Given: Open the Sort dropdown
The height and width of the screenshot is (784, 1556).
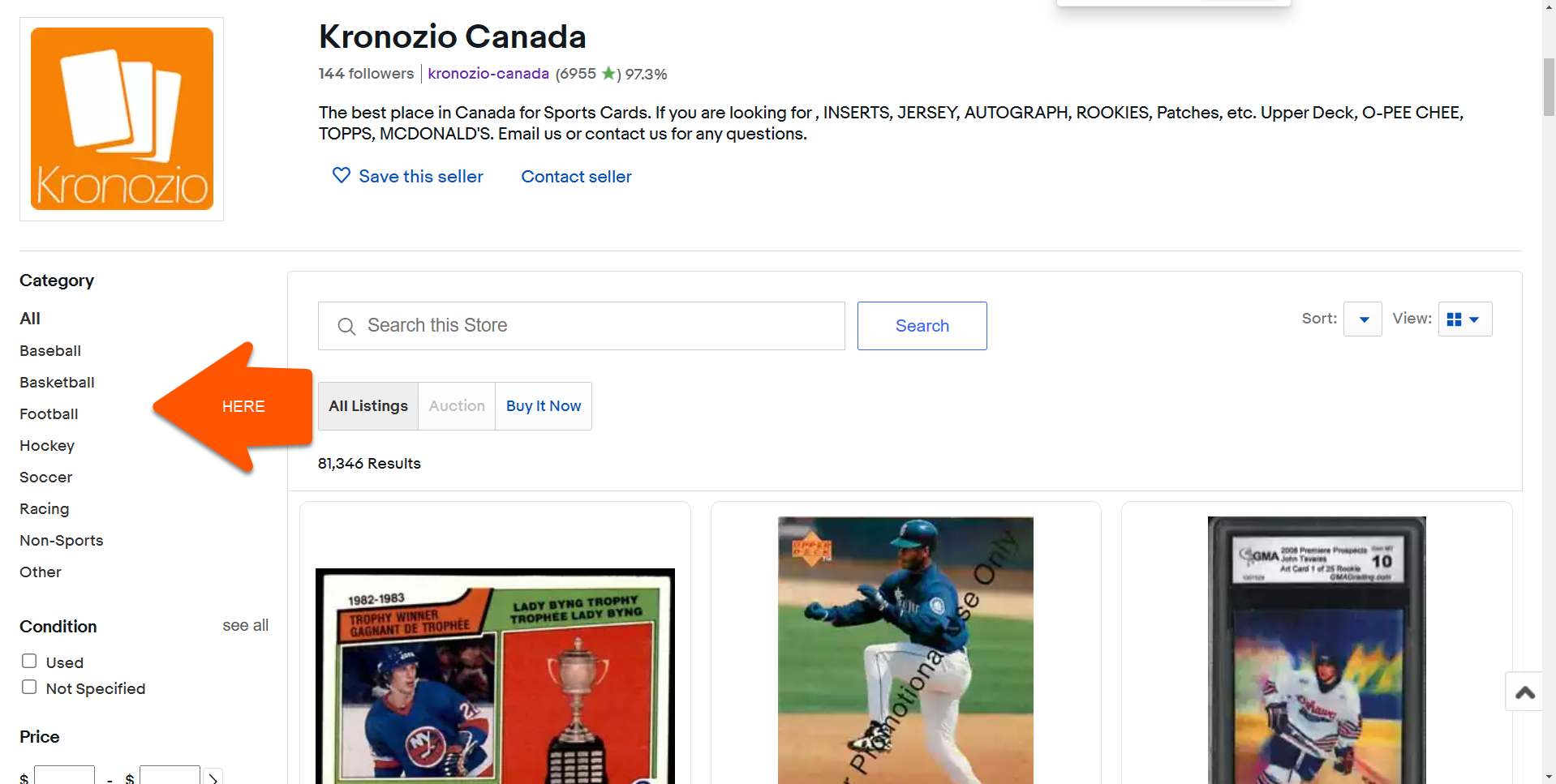Looking at the screenshot, I should pyautogui.click(x=1363, y=319).
